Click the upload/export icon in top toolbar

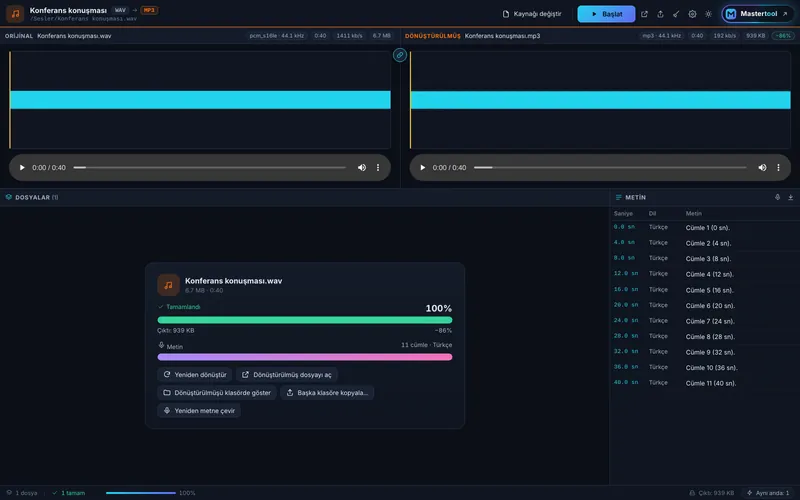click(x=660, y=14)
